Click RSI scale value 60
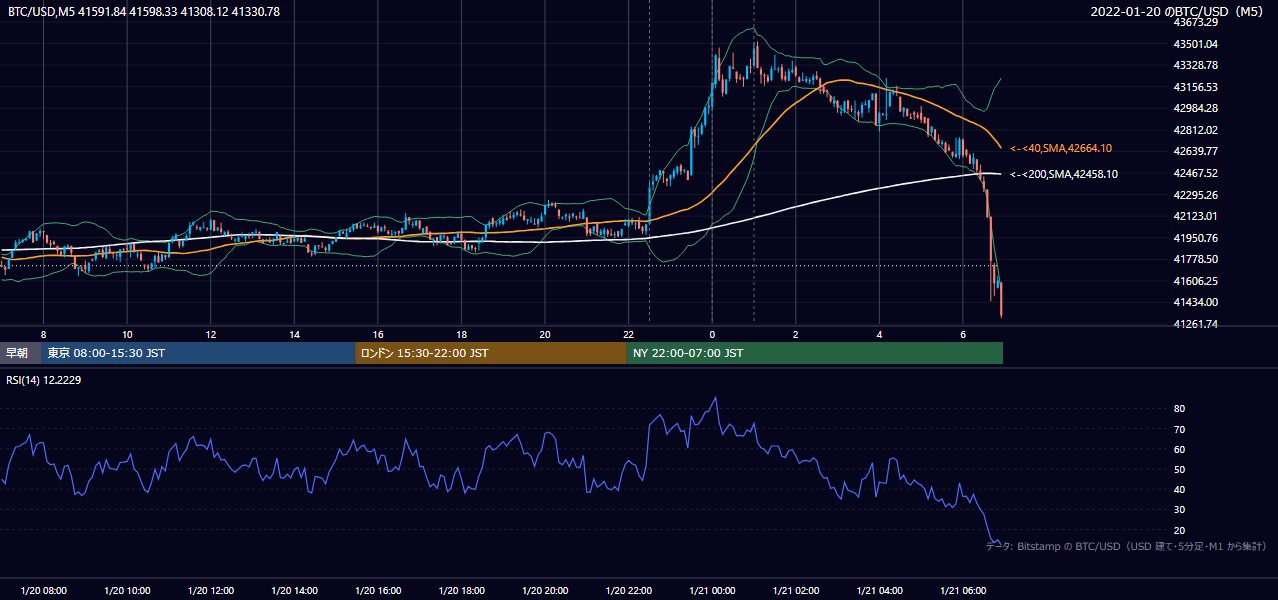The height and width of the screenshot is (600, 1278). (x=1180, y=449)
